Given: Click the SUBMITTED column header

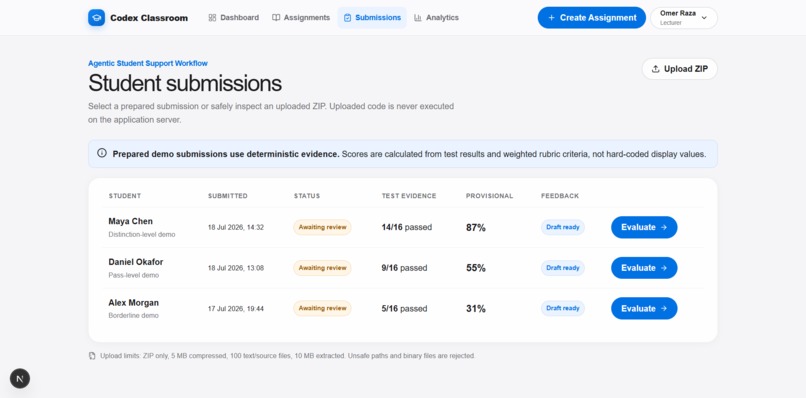Looking at the screenshot, I should tap(228, 196).
